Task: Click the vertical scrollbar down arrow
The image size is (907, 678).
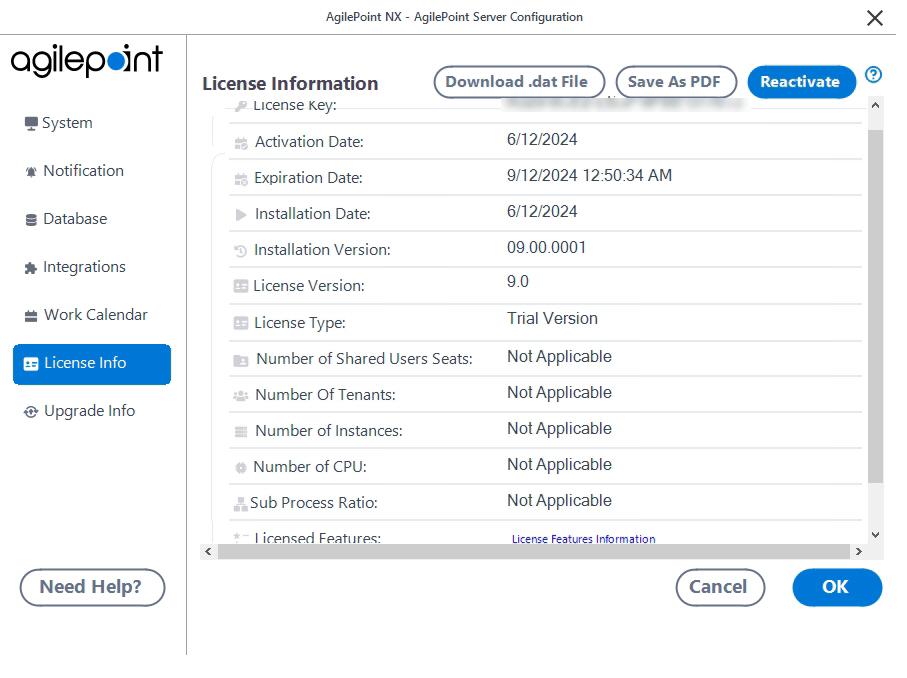Action: click(x=875, y=535)
